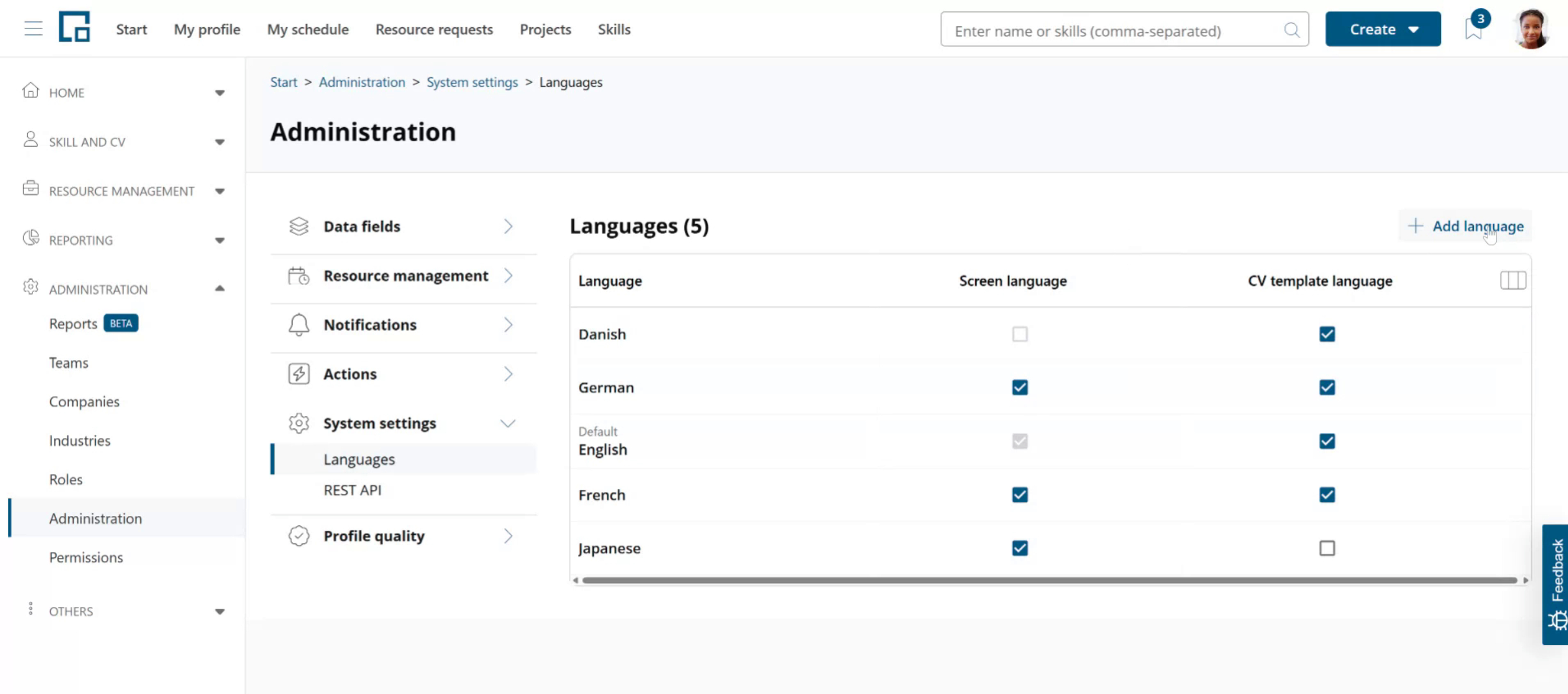Uncheck German screen language checkbox
This screenshot has height=694, width=1568.
point(1019,388)
